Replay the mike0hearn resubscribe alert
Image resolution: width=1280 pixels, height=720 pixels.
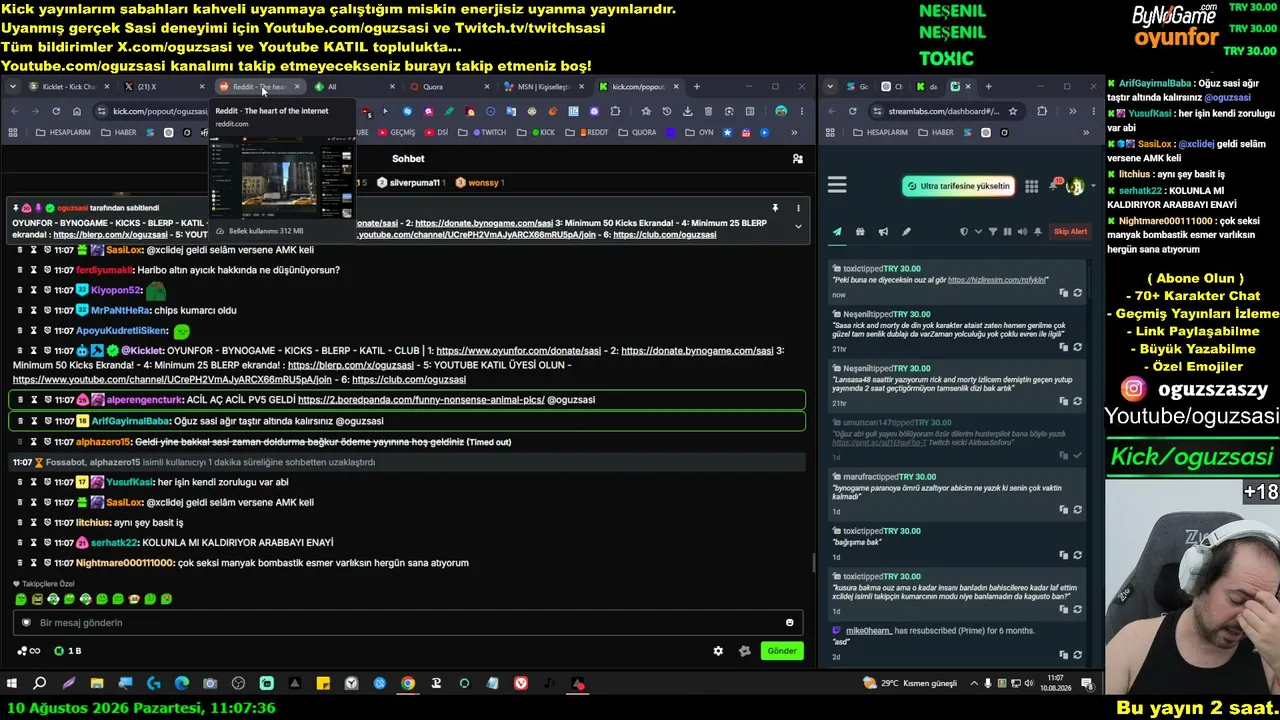coord(1077,654)
